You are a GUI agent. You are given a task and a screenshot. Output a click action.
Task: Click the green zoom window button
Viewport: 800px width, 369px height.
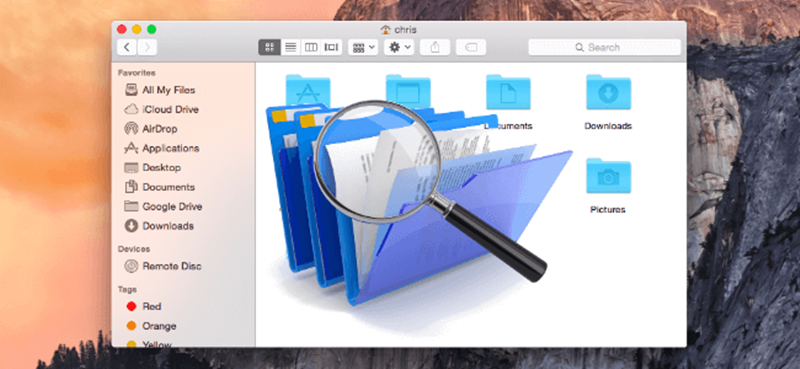152,29
